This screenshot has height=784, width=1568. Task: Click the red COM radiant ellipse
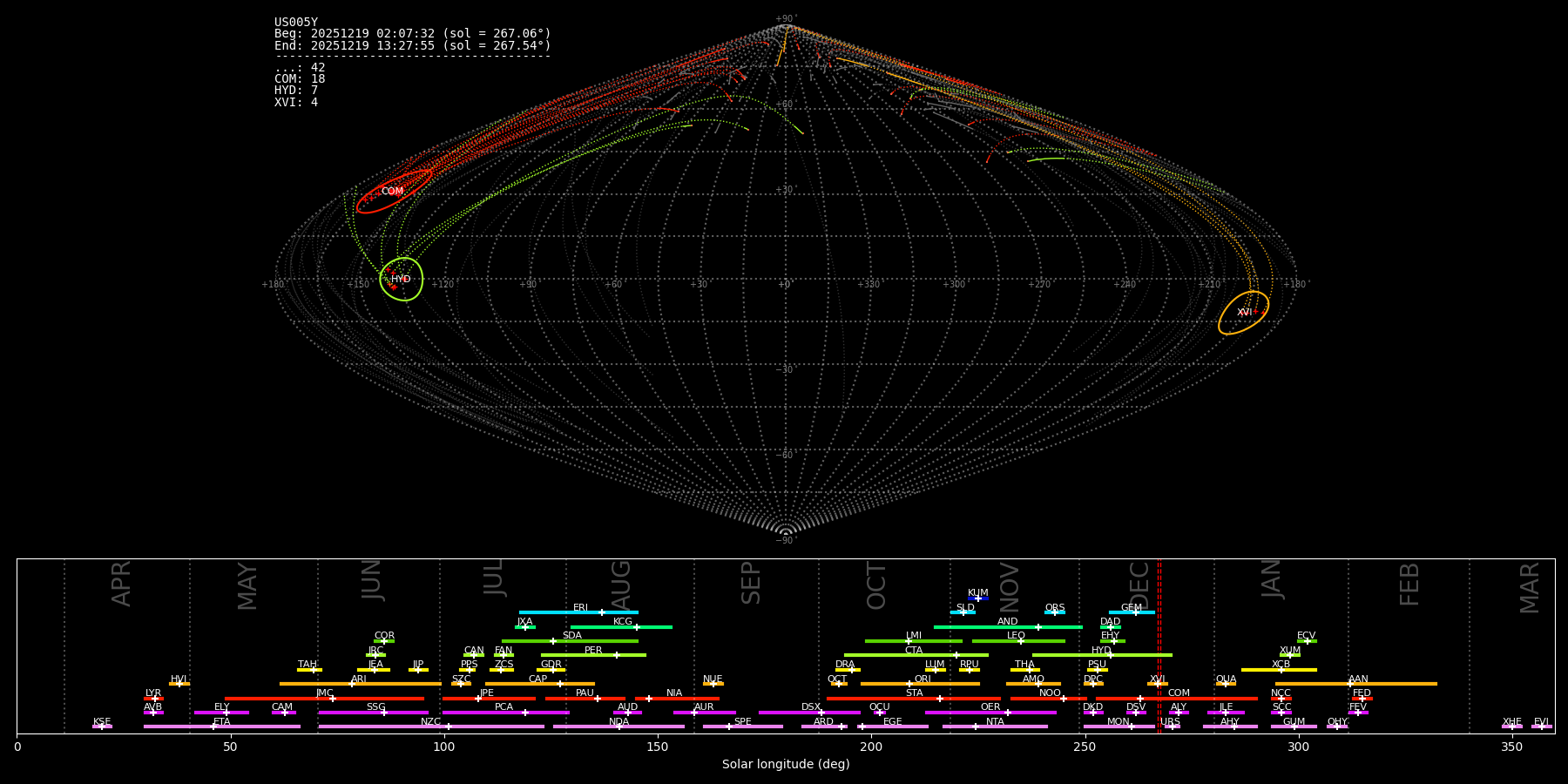394,192
